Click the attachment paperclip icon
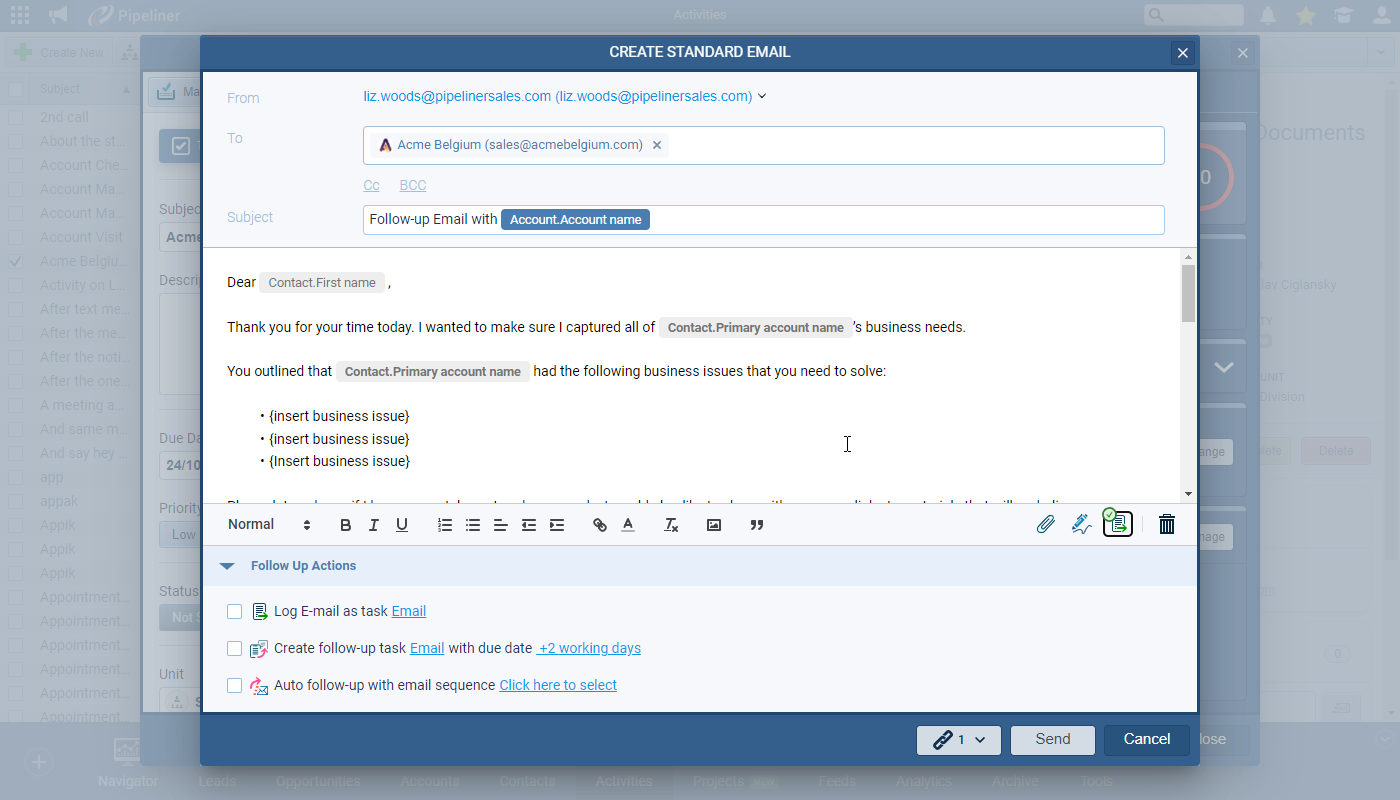 [x=1046, y=524]
